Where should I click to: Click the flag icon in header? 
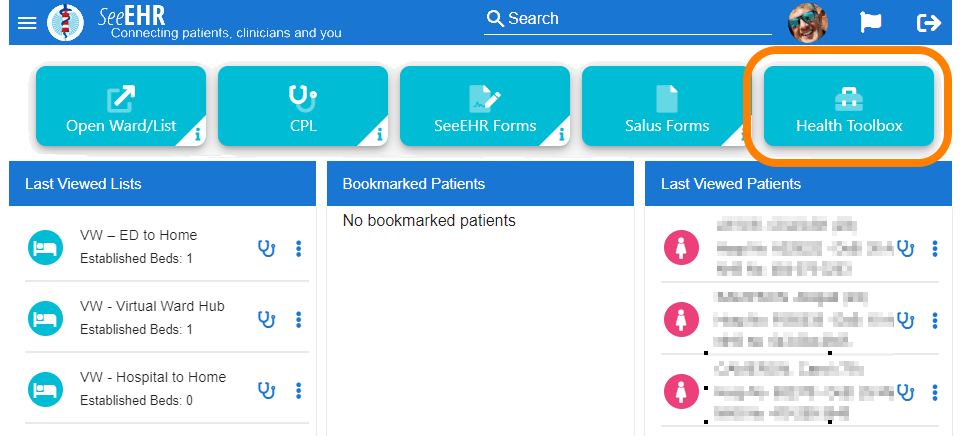pos(871,22)
